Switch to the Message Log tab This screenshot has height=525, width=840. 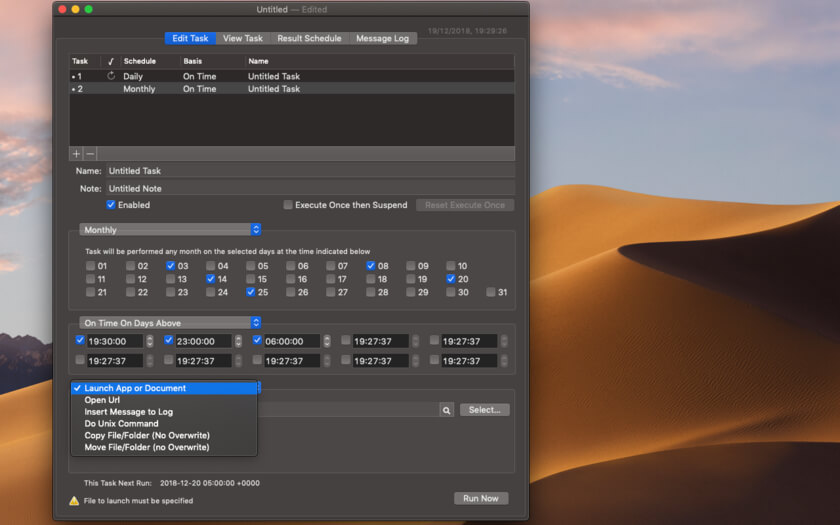(382, 38)
